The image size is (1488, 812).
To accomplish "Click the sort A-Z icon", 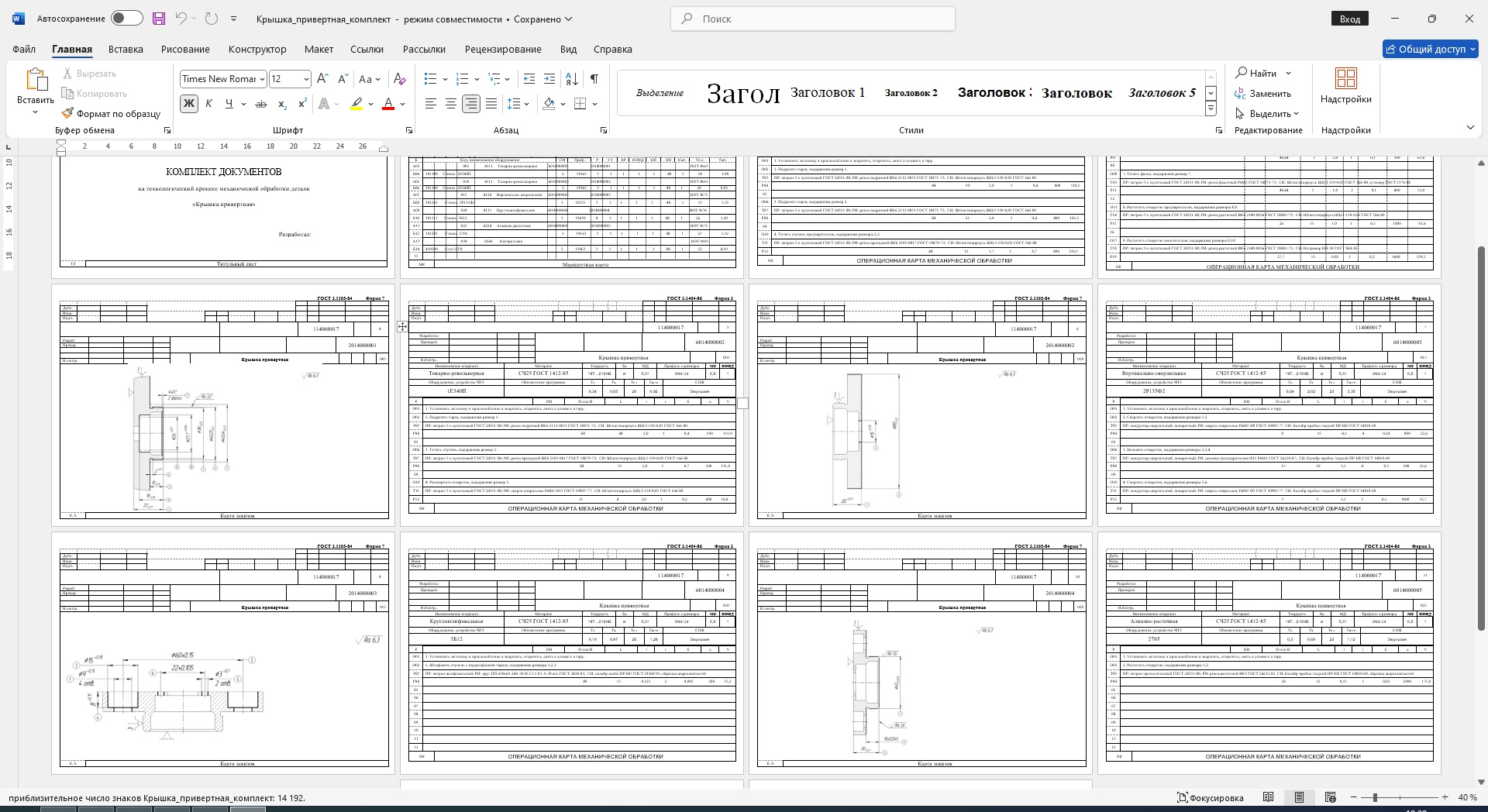I will pyautogui.click(x=571, y=79).
